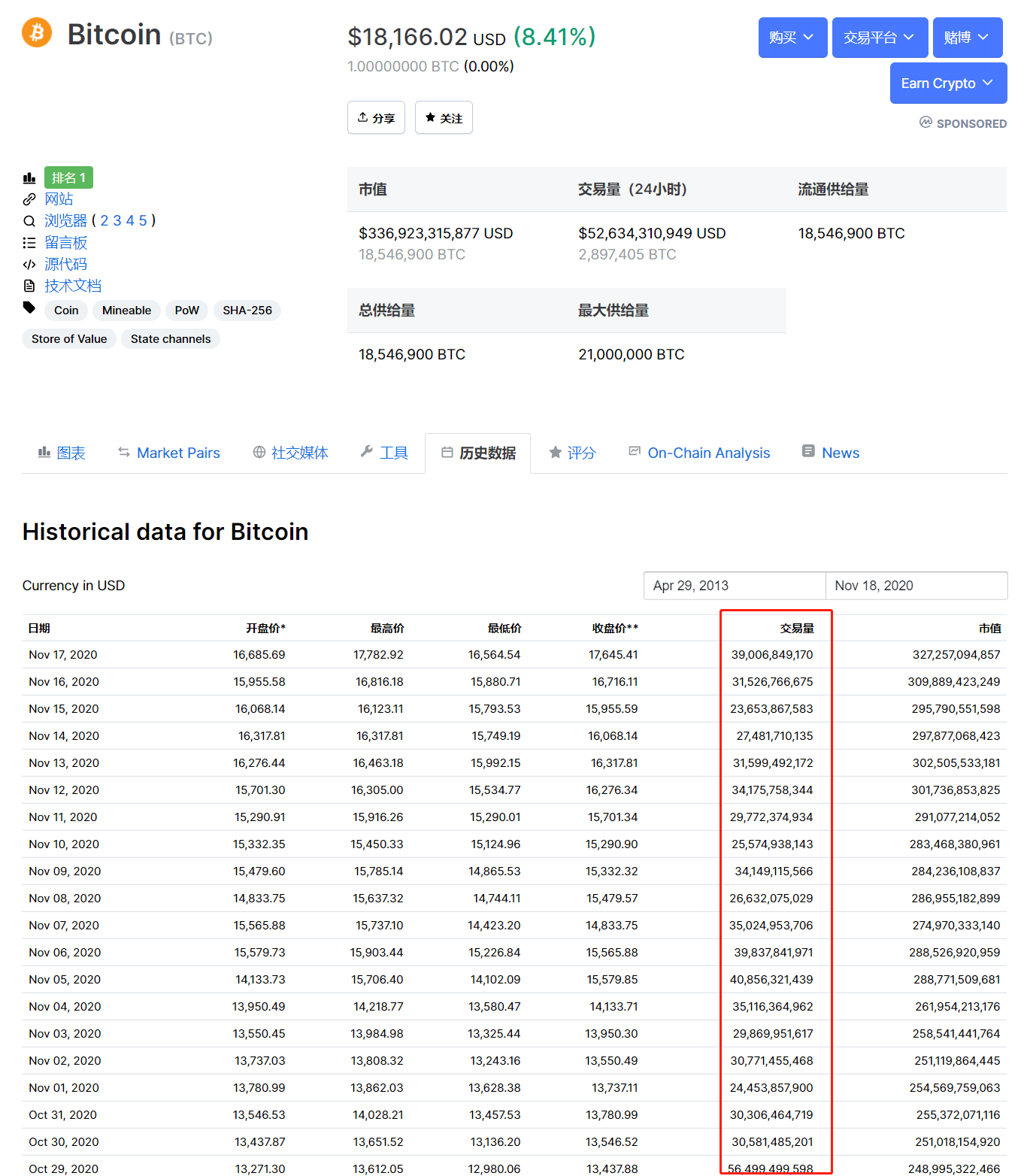Open the 技术文档 link
Image resolution: width=1027 pixels, height=1176 pixels.
click(73, 286)
